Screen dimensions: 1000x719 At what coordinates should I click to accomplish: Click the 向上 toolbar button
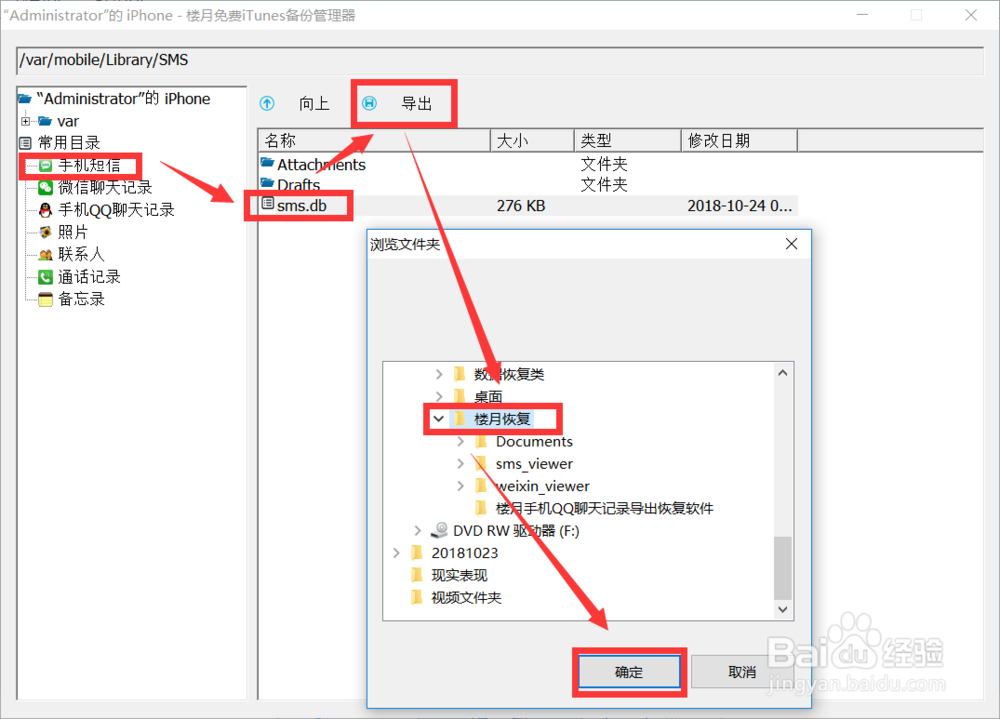pyautogui.click(x=295, y=103)
